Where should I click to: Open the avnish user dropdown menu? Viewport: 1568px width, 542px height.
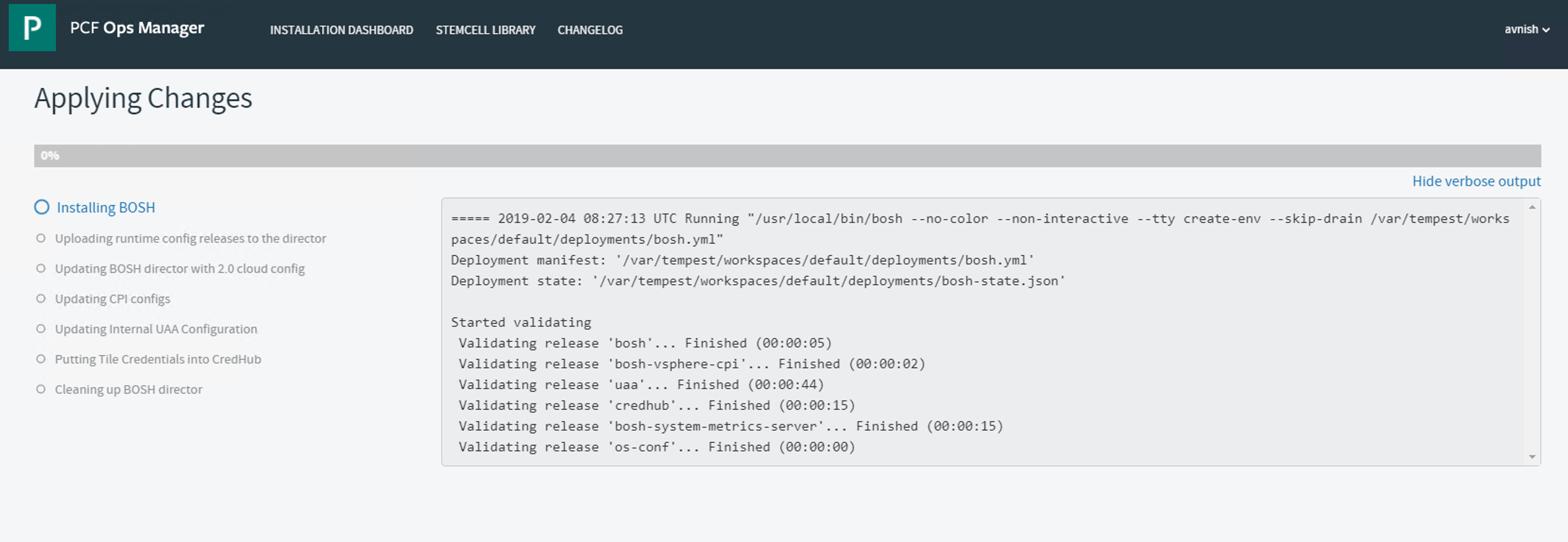click(1526, 29)
